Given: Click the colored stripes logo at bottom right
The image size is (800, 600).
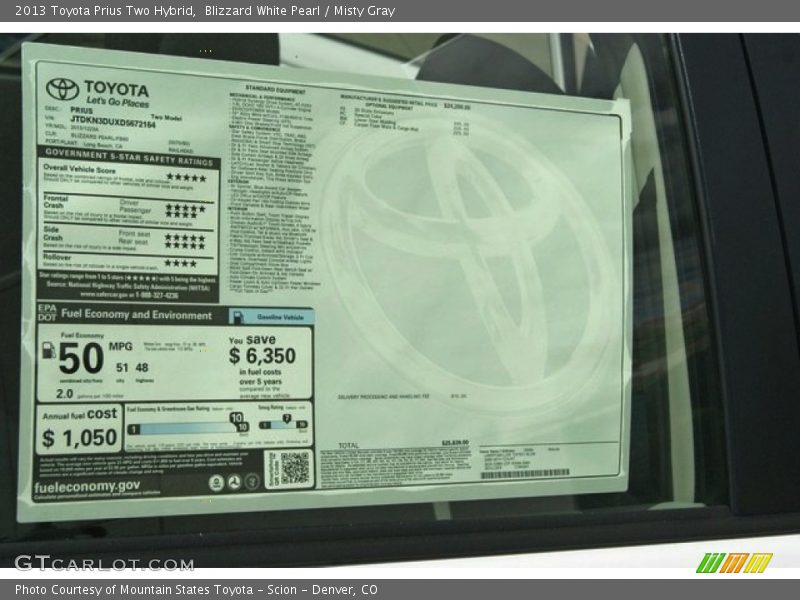Looking at the screenshot, I should tap(734, 563).
